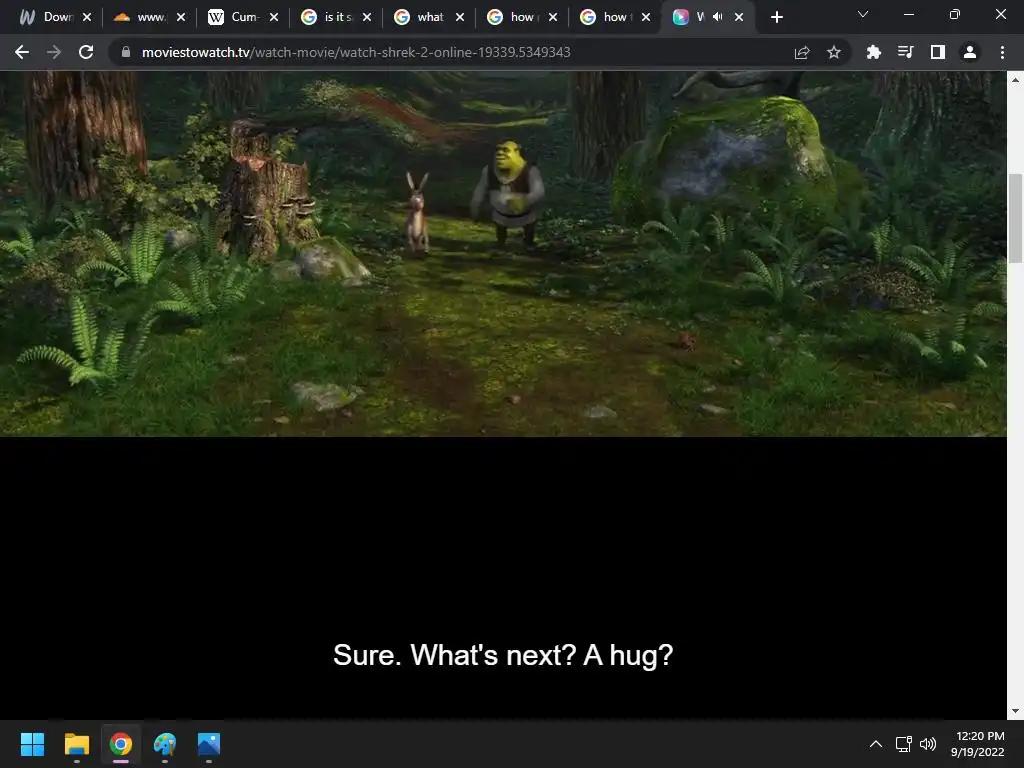Viewport: 1024px width, 768px height.
Task: Open the Extensions puzzle menu
Action: 873,52
